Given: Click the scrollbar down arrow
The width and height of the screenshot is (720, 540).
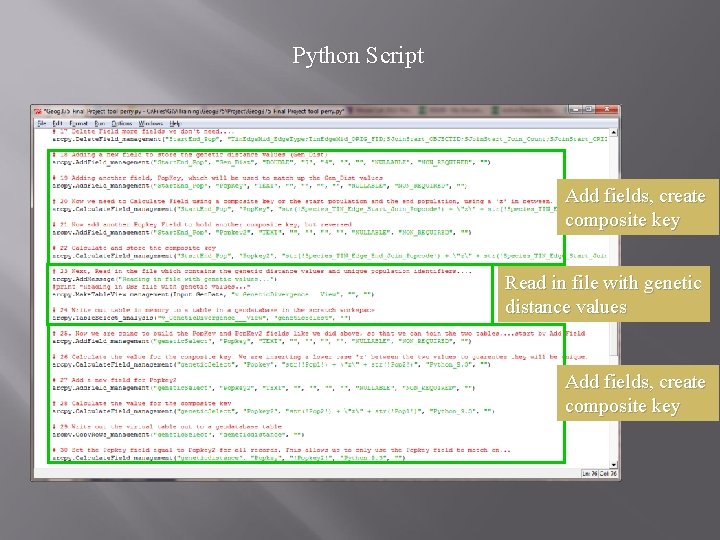Looking at the screenshot, I should [x=613, y=465].
